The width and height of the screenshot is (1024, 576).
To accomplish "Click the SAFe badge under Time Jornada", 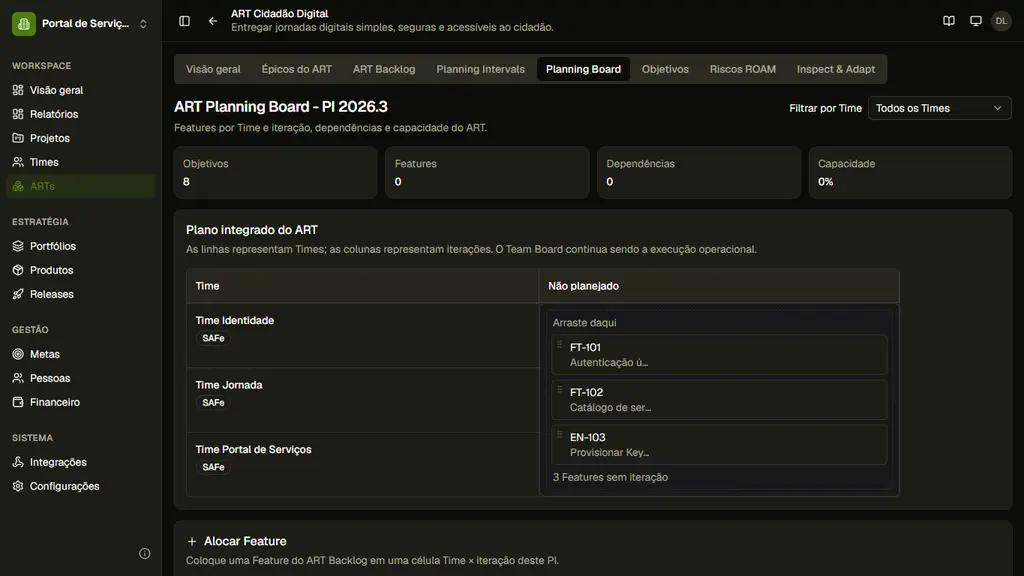I will point(213,403).
